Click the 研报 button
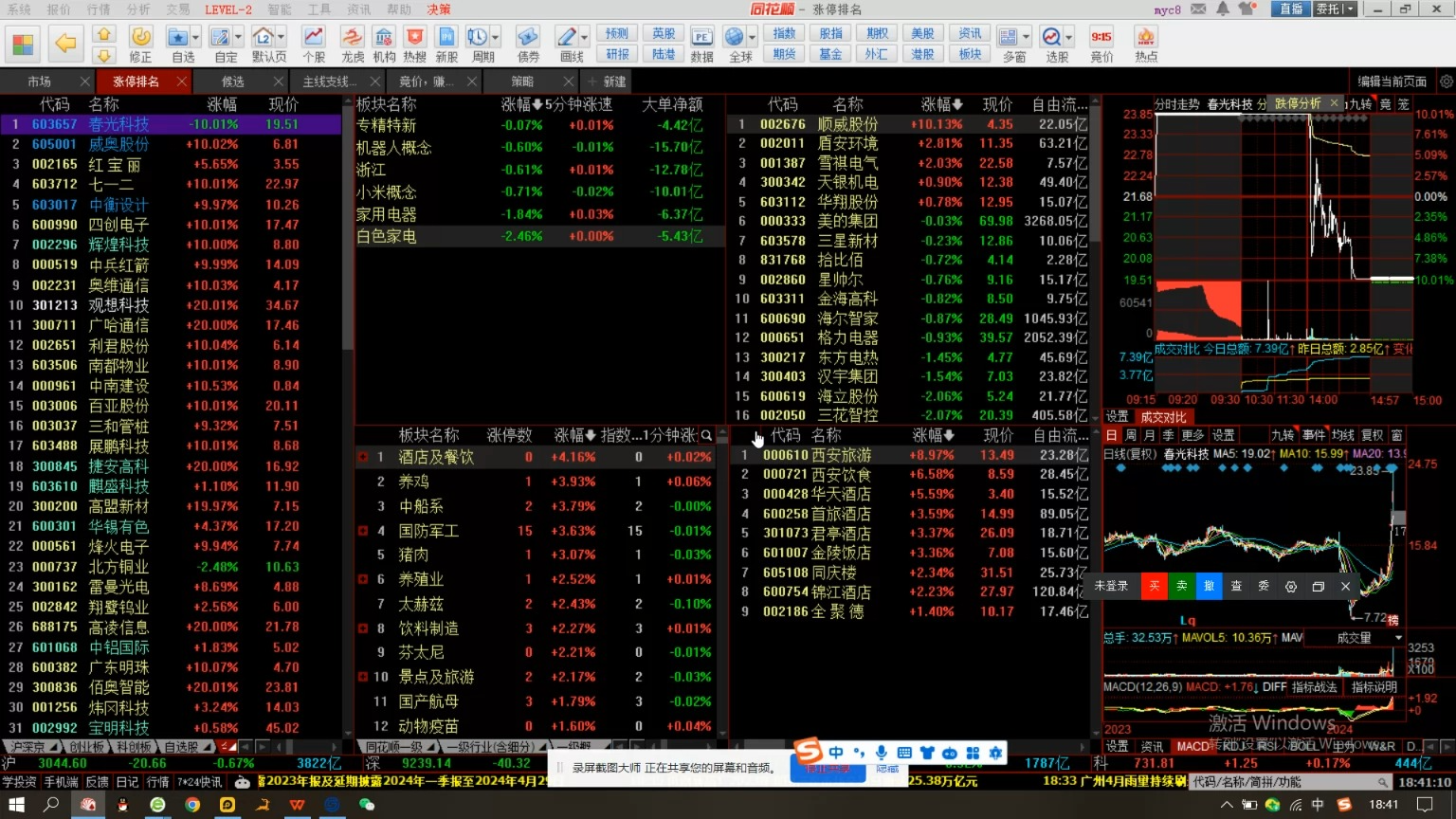This screenshot has height=819, width=1456. tap(617, 54)
